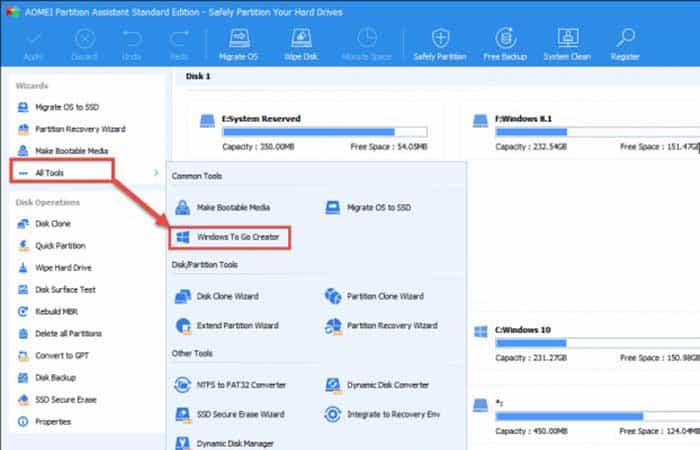The image size is (700, 450).
Task: Run Disk Surface Test from the sidebar
Action: tap(56, 289)
